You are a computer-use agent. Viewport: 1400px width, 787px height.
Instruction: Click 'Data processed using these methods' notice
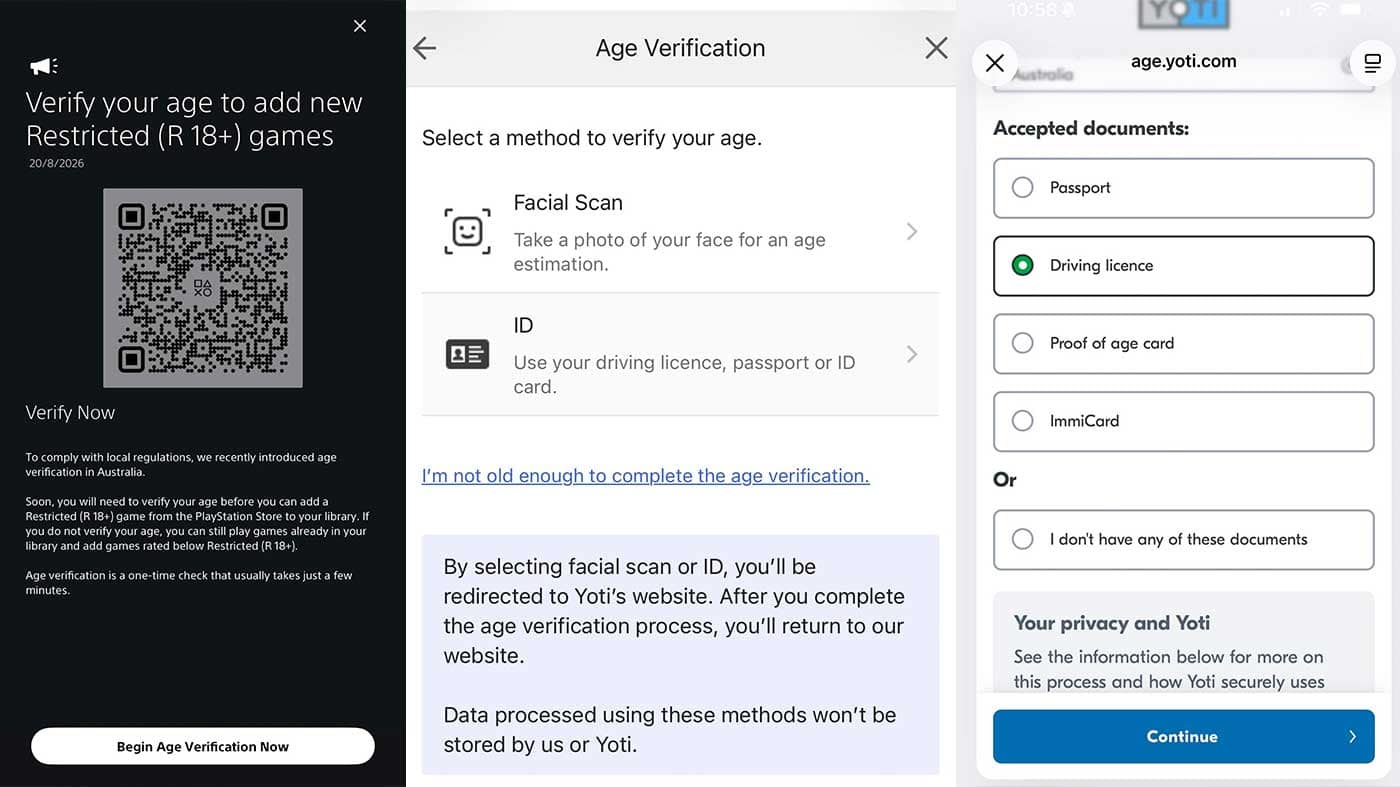tap(670, 730)
